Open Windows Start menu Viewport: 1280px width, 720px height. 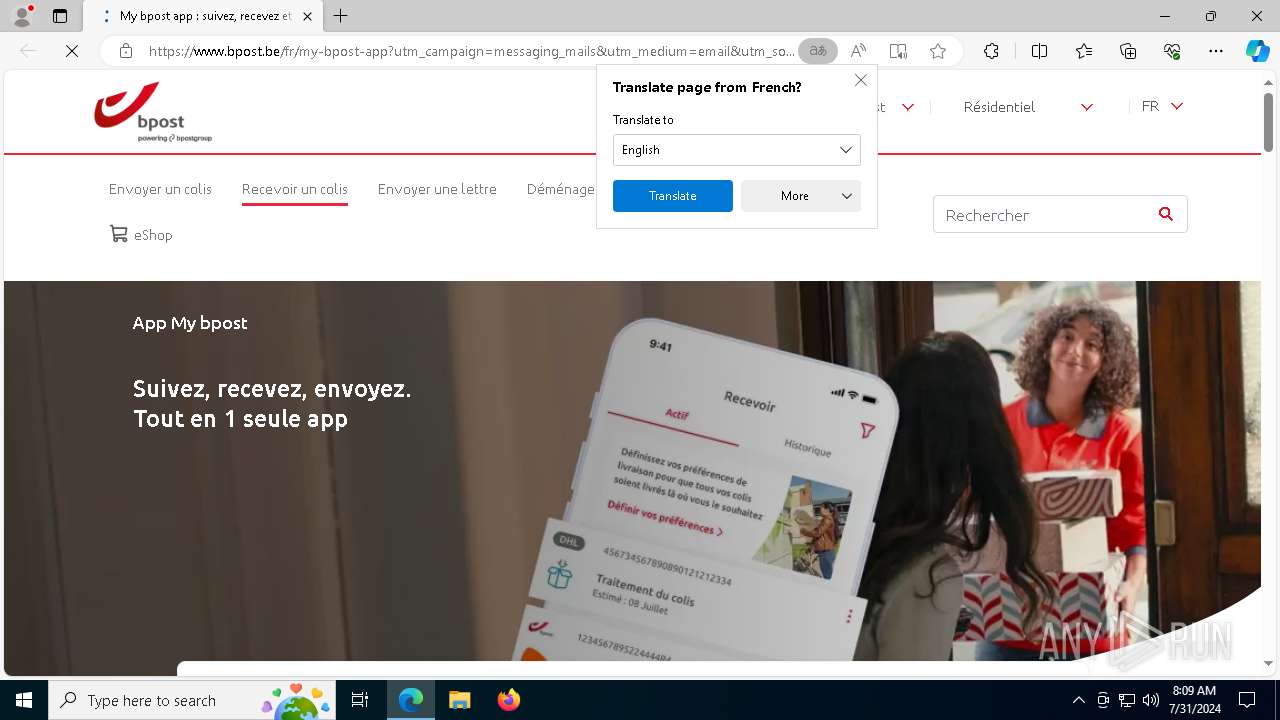click(24, 700)
